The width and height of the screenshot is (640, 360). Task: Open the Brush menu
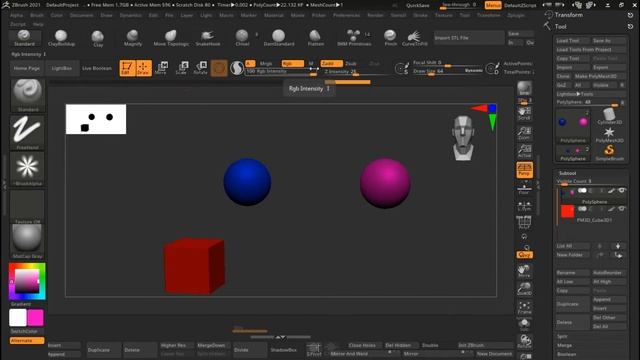click(37, 15)
